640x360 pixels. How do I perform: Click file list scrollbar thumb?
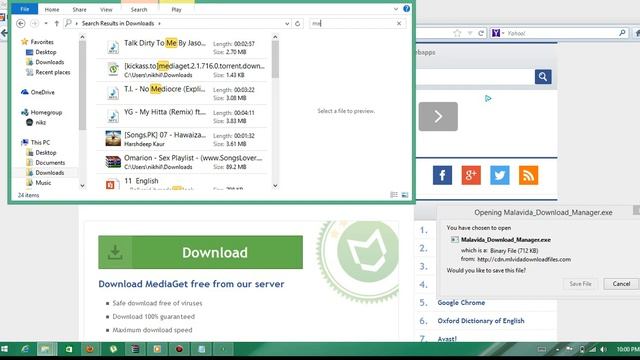(275, 59)
